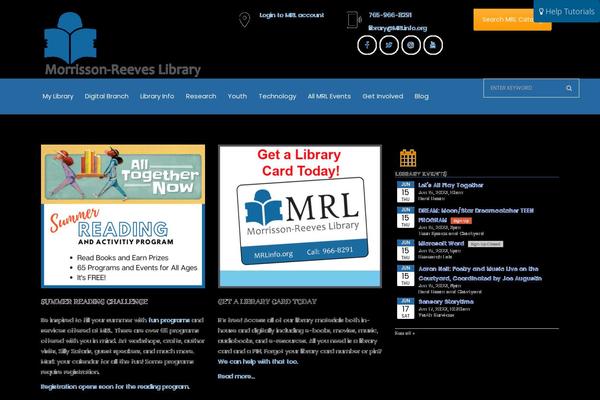This screenshot has width=600, height=400.
Task: Click Sign Up Closed badge for Microsoft Word
Action: coord(485,244)
